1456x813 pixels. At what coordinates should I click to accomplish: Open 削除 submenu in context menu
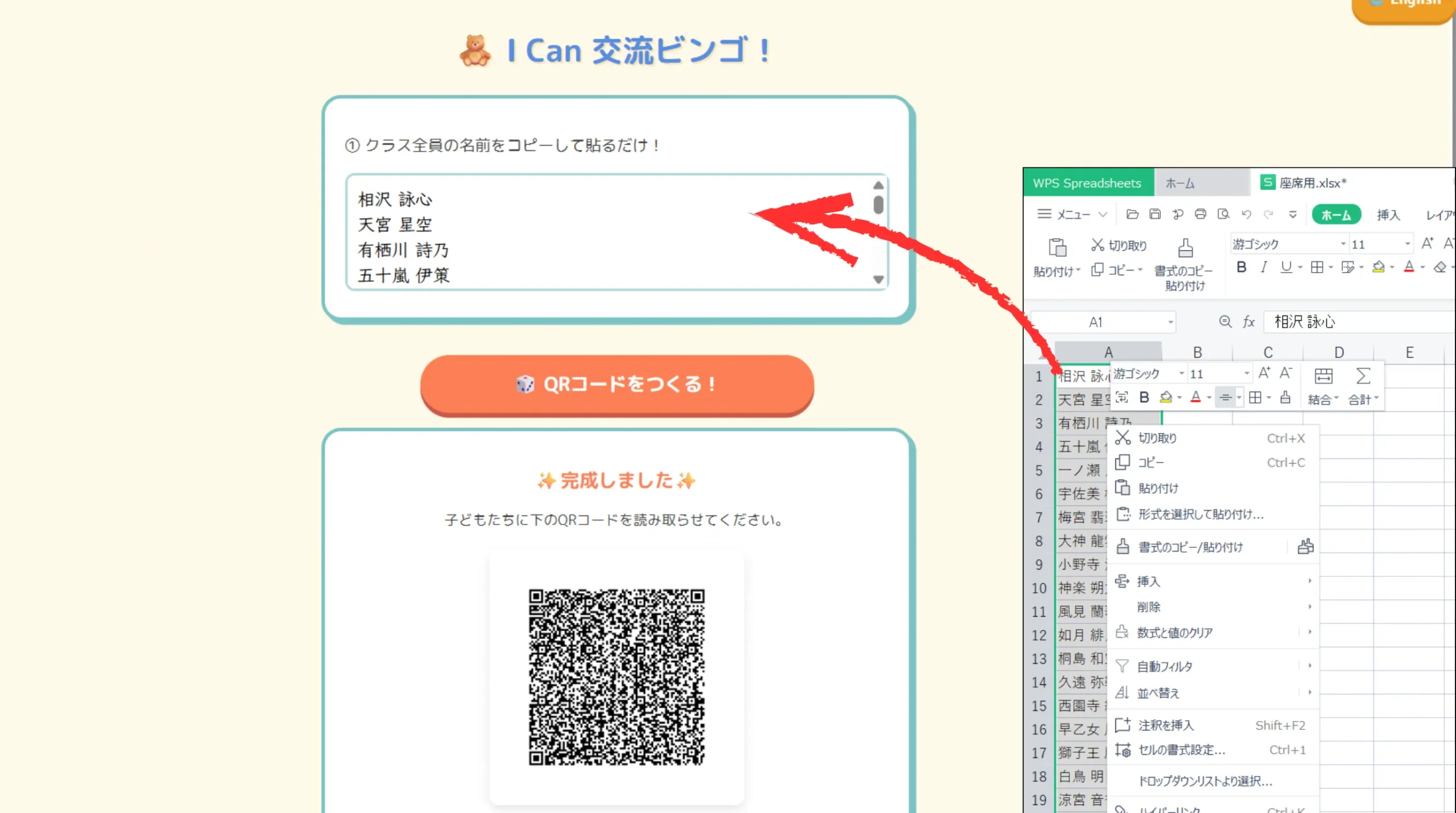(x=1213, y=606)
